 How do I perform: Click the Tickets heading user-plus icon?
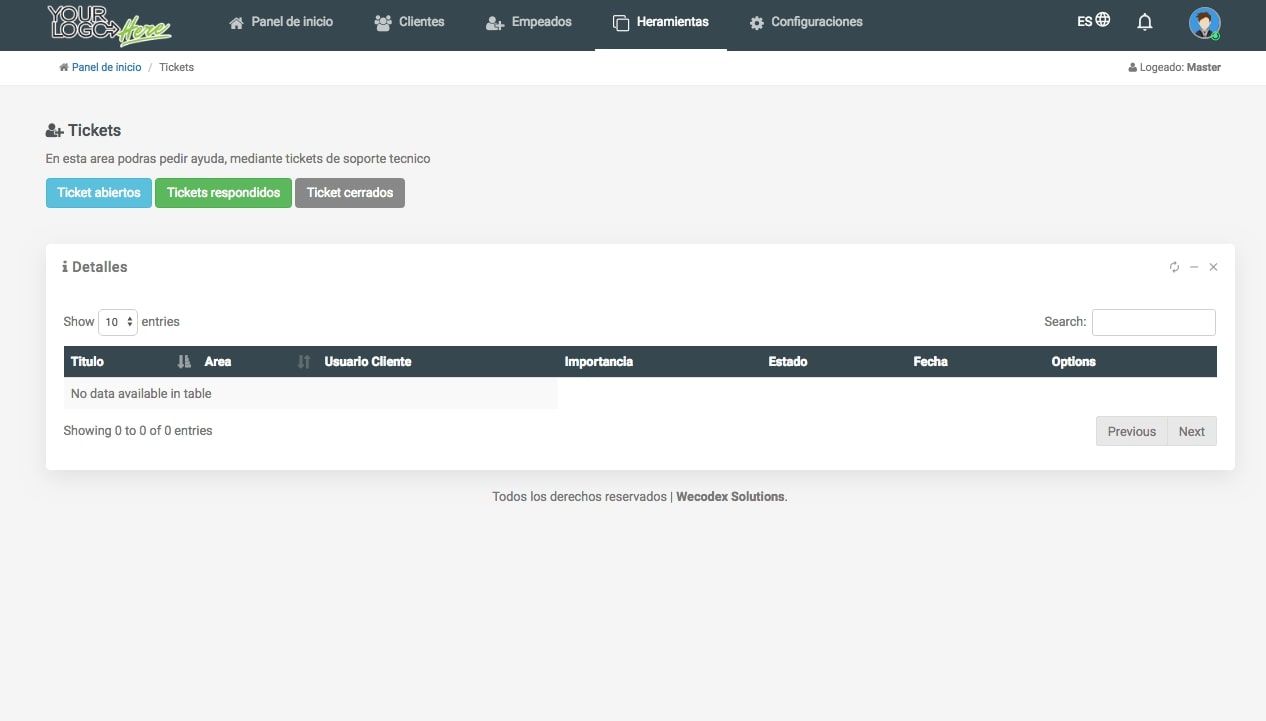click(55, 131)
